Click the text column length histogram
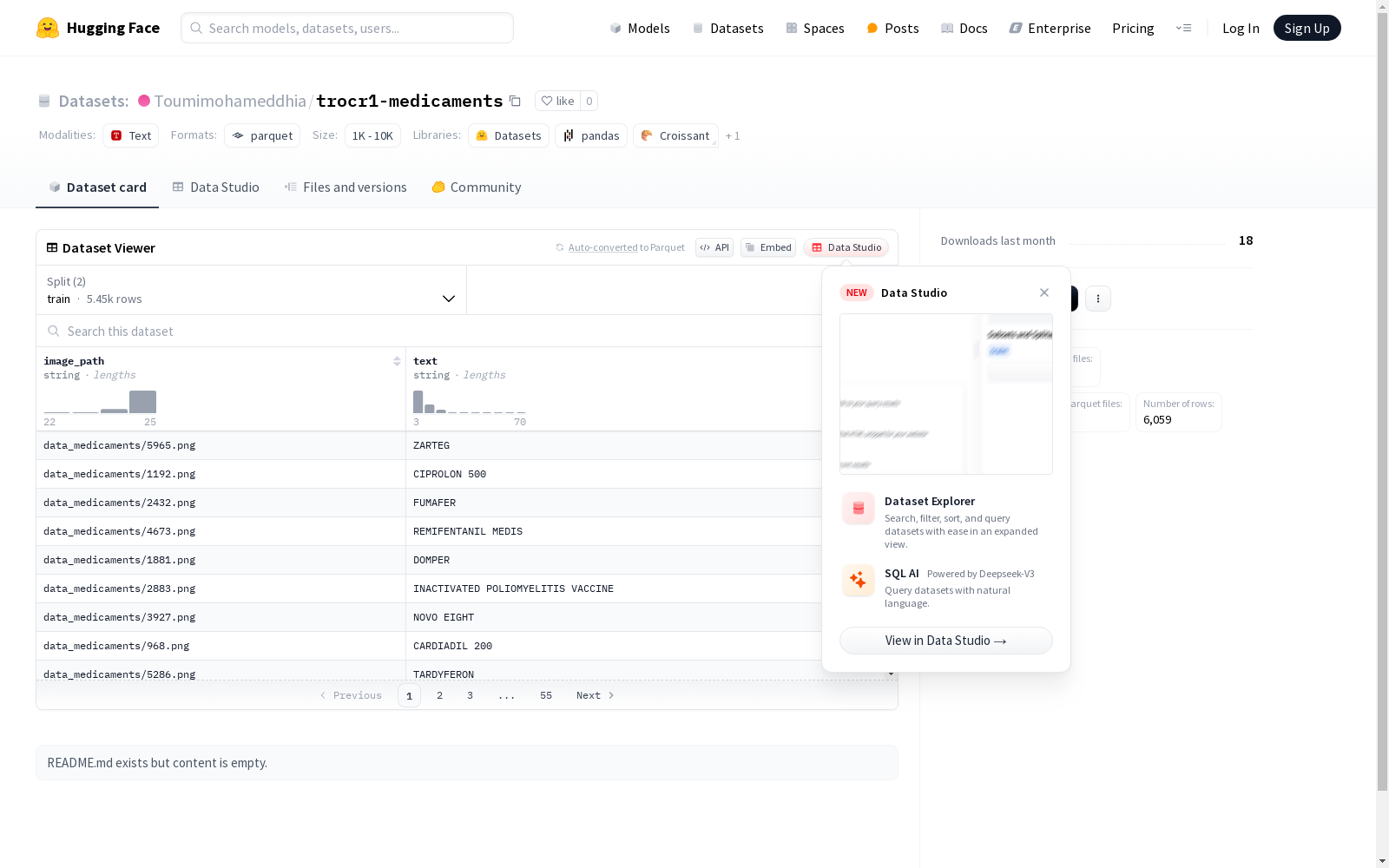The height and width of the screenshot is (868, 1389). tap(470, 402)
